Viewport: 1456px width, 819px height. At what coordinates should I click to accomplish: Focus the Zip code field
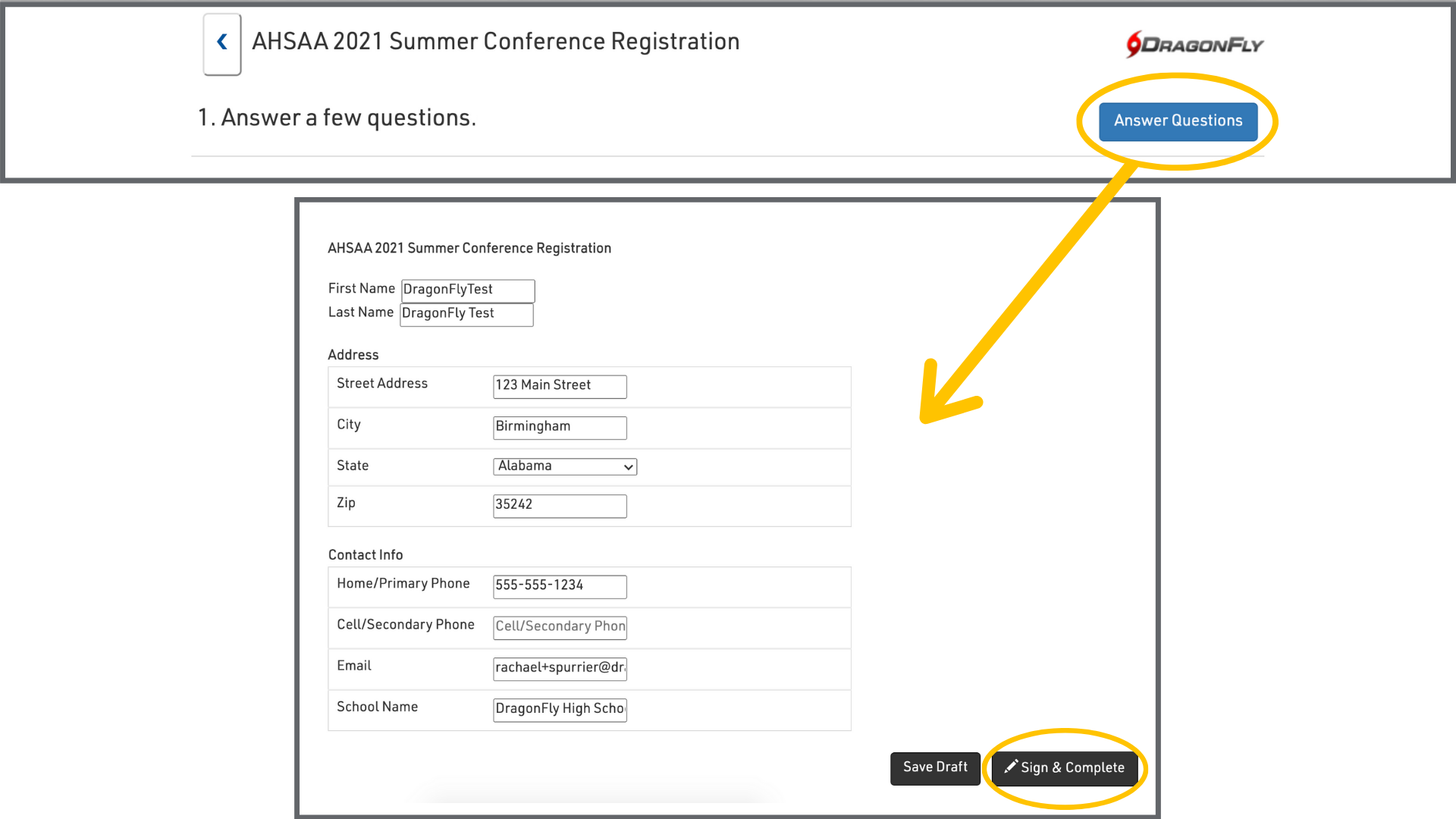coord(560,505)
